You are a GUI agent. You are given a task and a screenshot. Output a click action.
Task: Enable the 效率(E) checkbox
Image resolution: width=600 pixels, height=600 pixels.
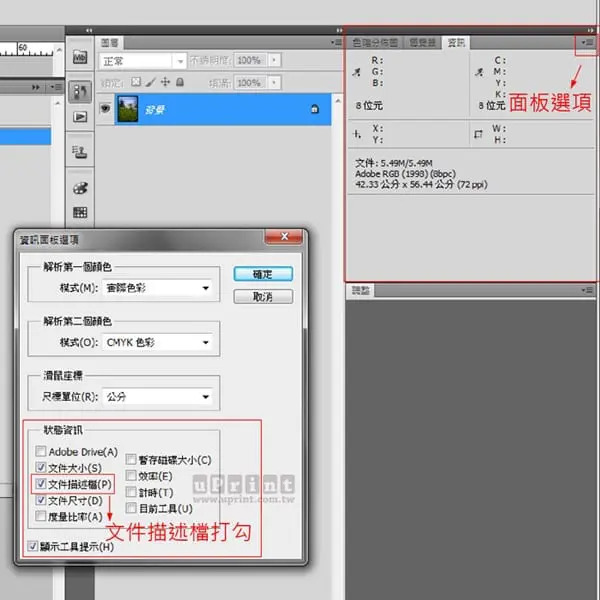click(x=131, y=475)
